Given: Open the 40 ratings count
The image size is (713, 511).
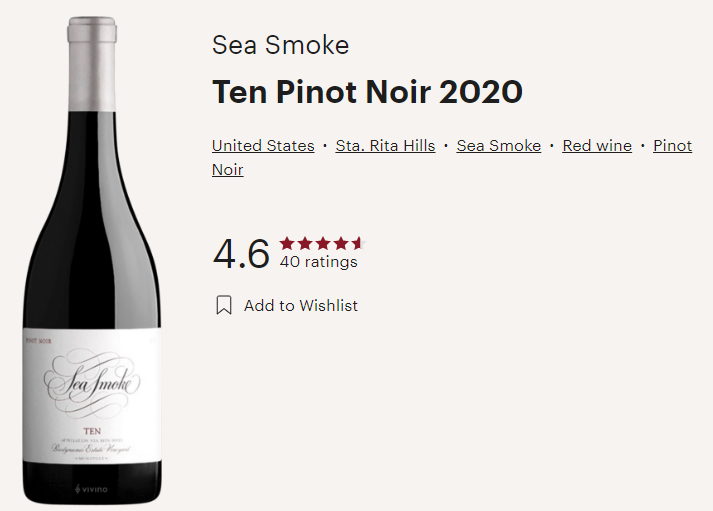Looking at the screenshot, I should (x=318, y=262).
